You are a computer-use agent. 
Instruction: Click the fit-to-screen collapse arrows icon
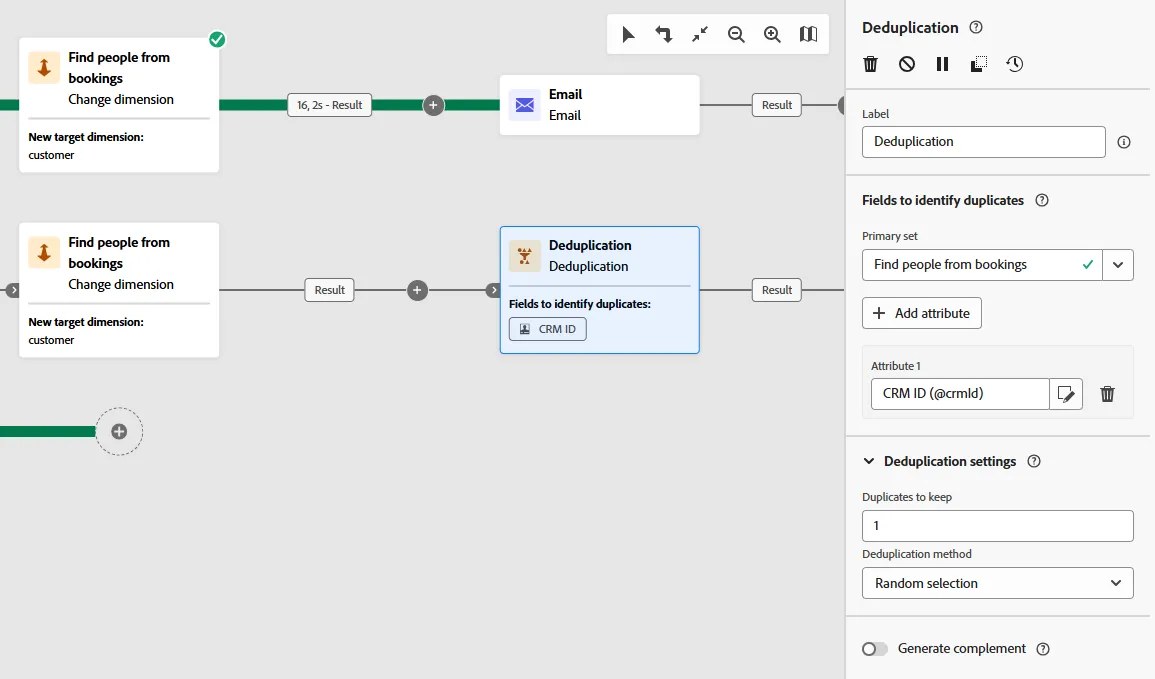(x=700, y=35)
